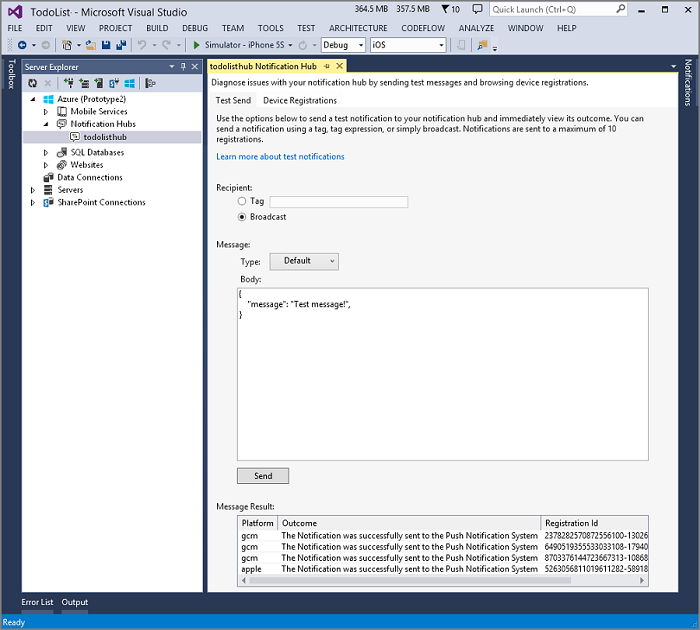The height and width of the screenshot is (630, 700).
Task: Close the todolisthub Notification Hub tab
Action: (339, 66)
